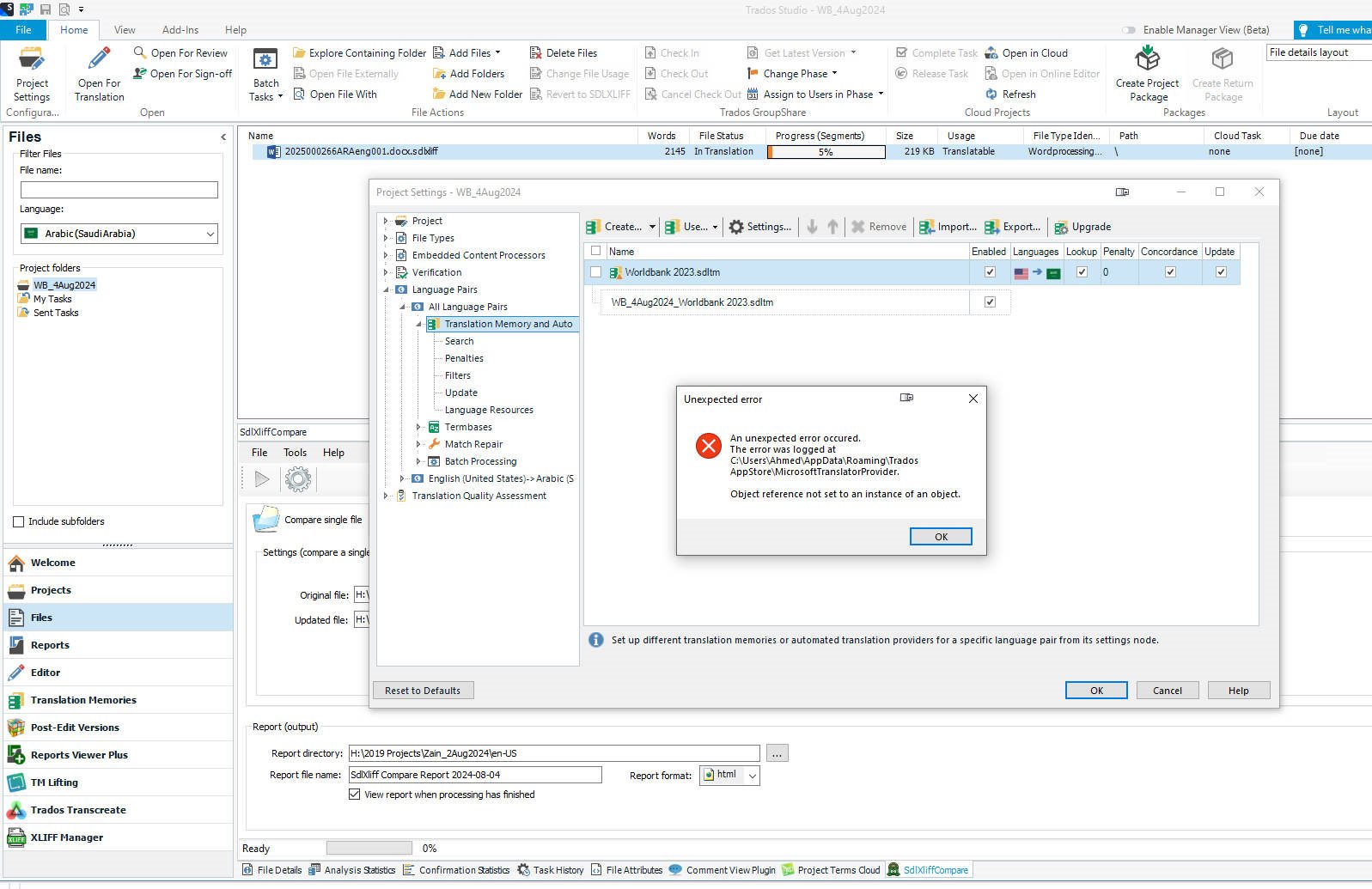Expand Translation Quality Assessment node
The height and width of the screenshot is (889, 1372).
tap(386, 496)
